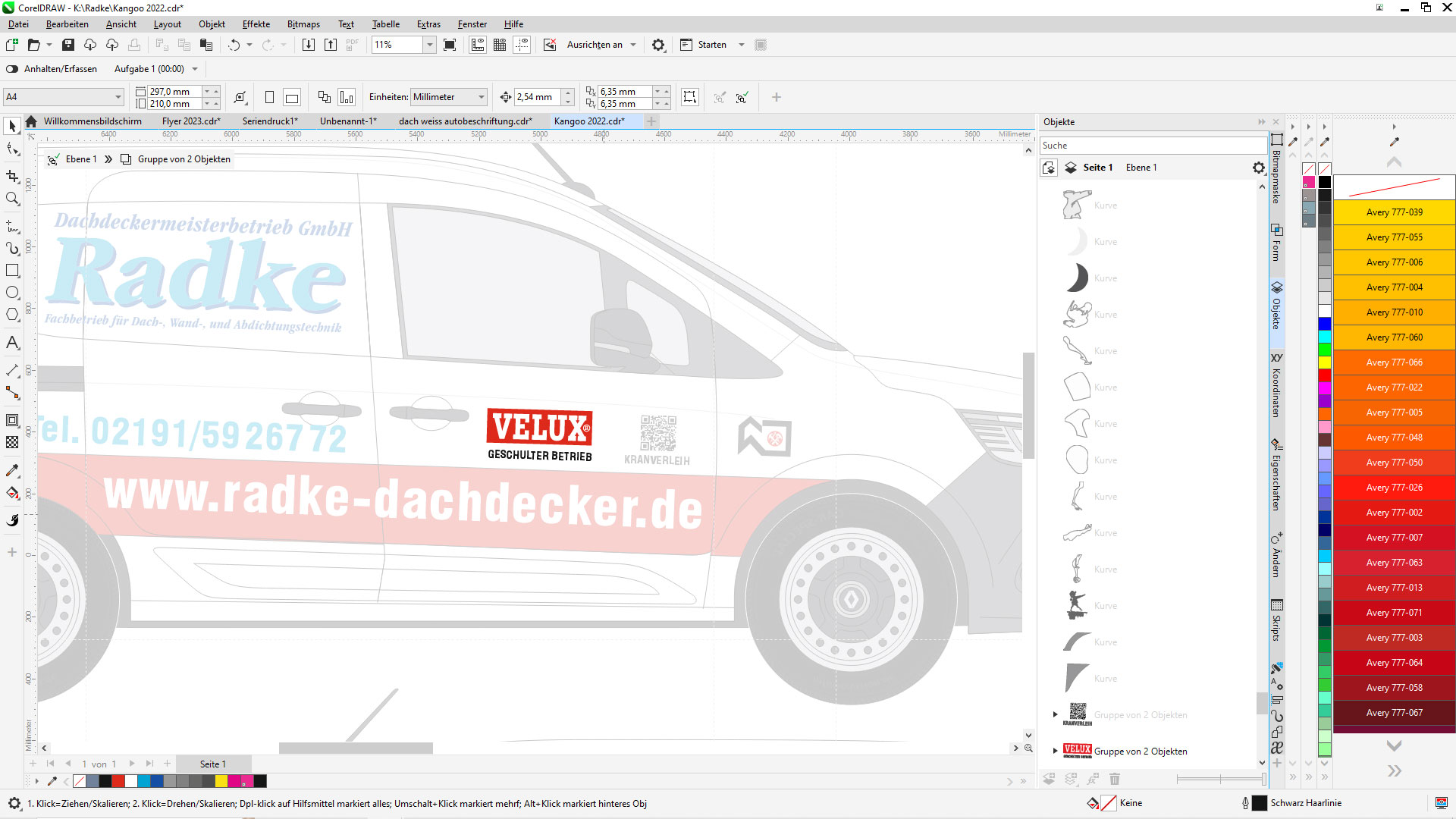Expand the Aufgabe 1 dropdown
Image resolution: width=1456 pixels, height=819 pixels.
coord(195,69)
